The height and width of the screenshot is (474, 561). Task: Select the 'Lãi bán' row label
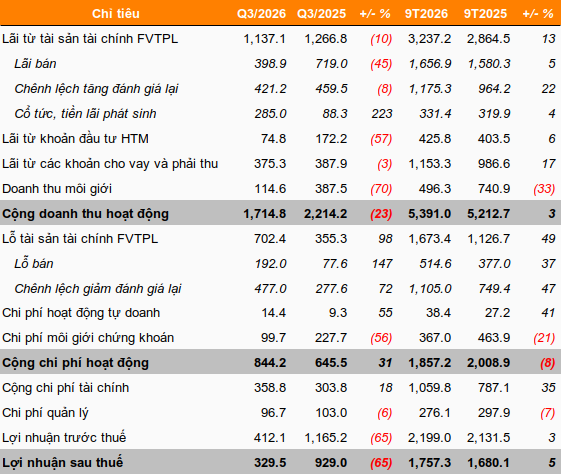tap(35, 64)
